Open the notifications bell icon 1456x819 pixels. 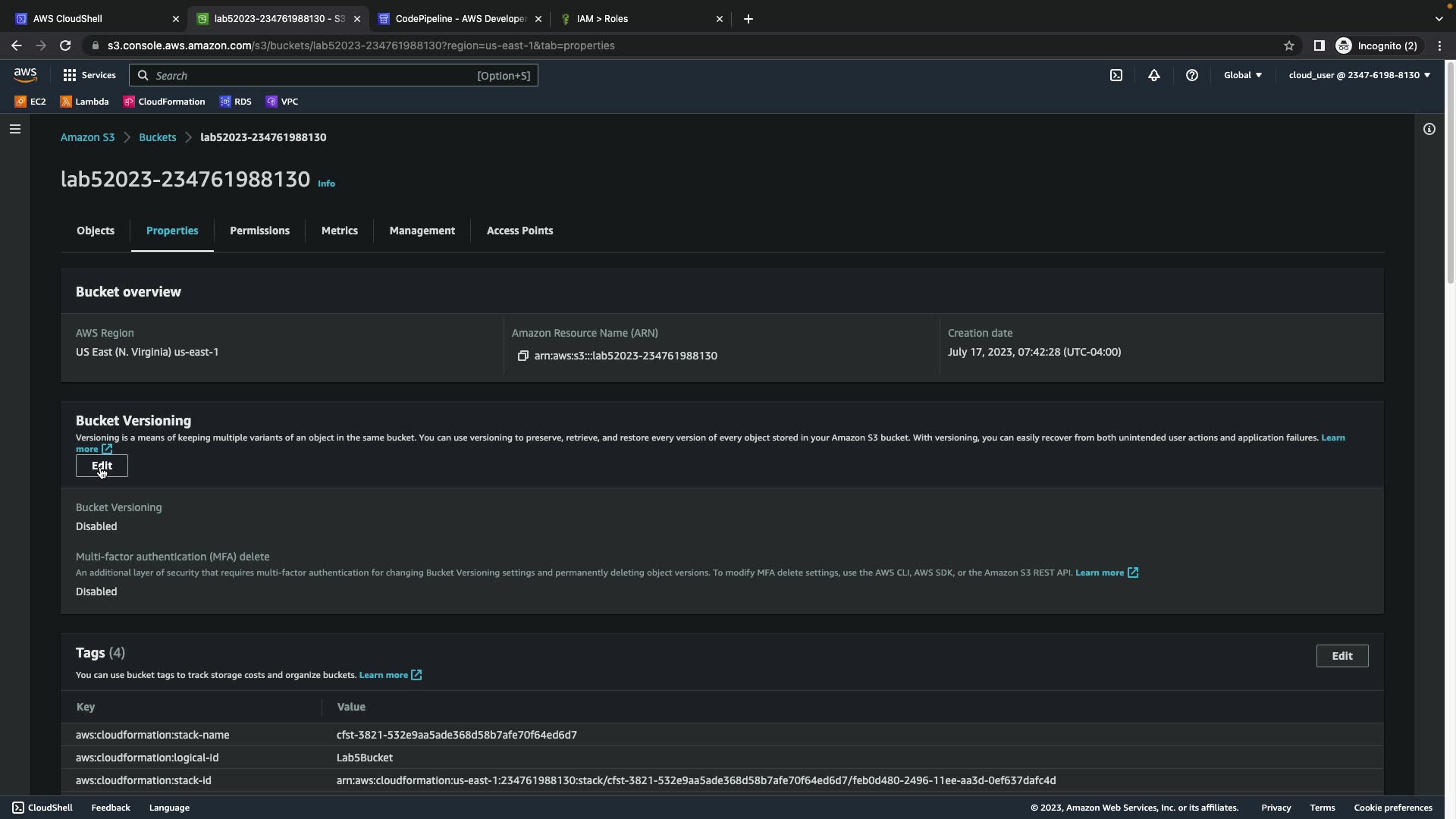click(1153, 75)
